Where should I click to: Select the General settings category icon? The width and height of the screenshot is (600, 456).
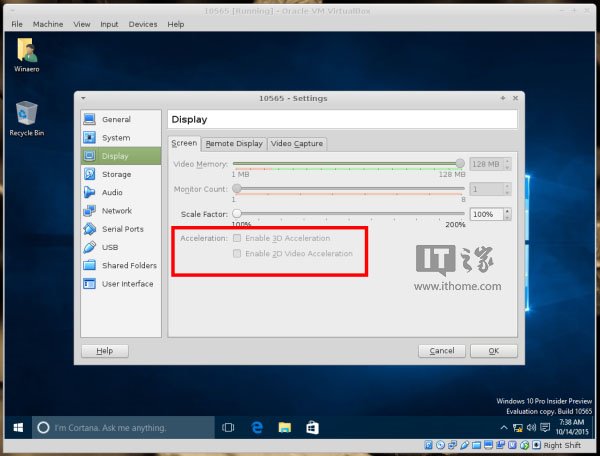(90, 119)
